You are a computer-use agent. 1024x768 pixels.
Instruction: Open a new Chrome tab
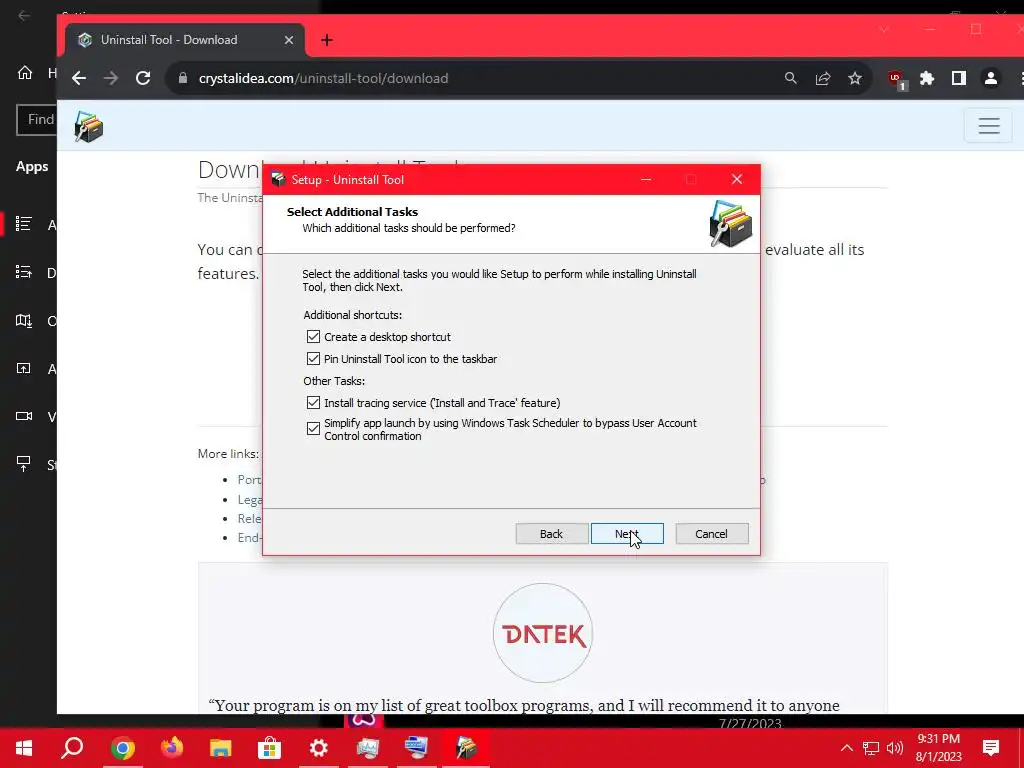pyautogui.click(x=327, y=40)
